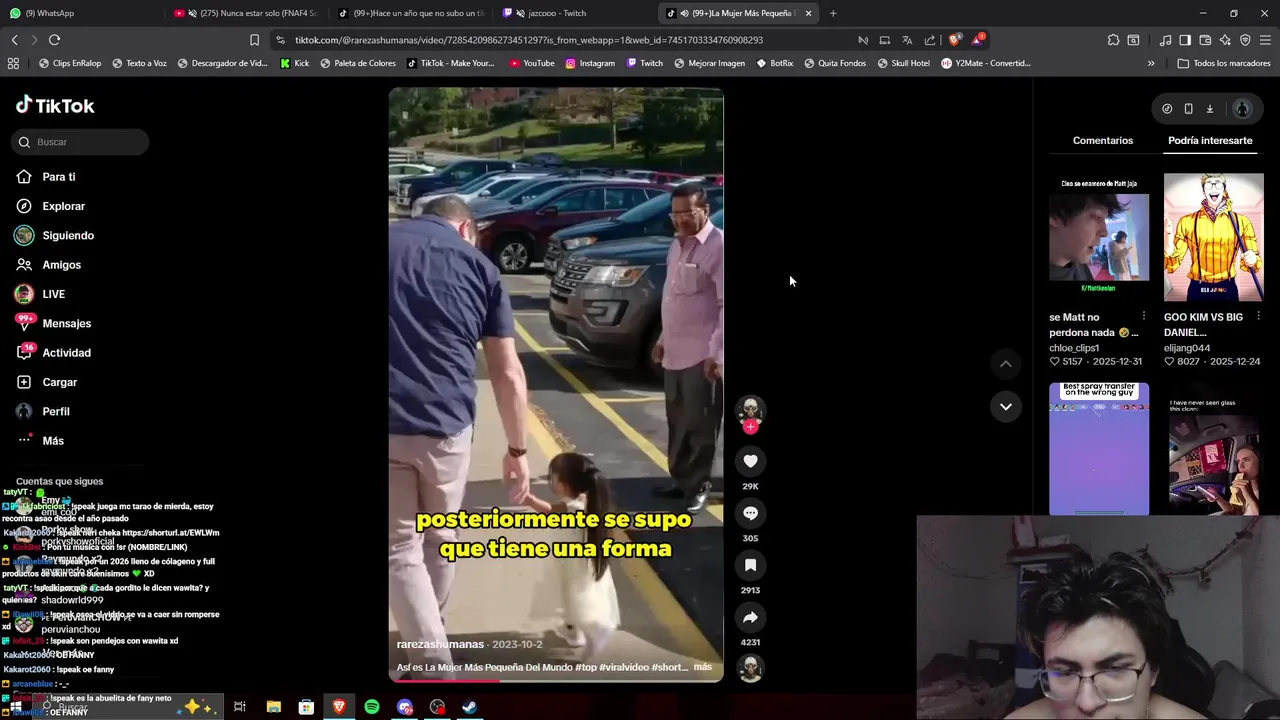This screenshot has height=720, width=1280.
Task: Switch to the jazcooo - Twitch tab
Action: click(x=572, y=13)
